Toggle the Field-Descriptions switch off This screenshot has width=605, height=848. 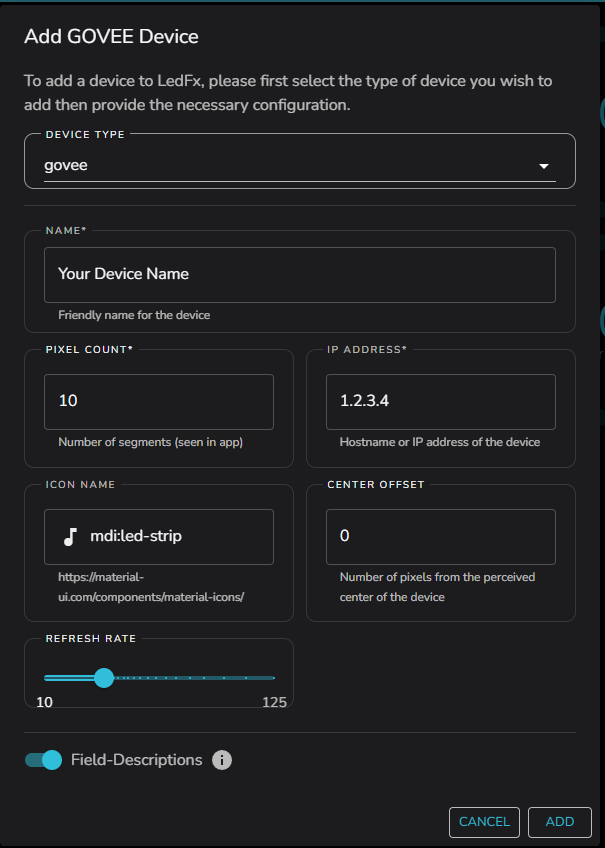[44, 760]
